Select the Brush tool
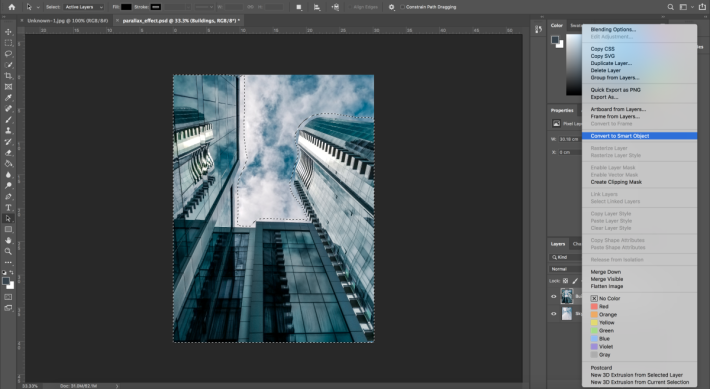The height and width of the screenshot is (389, 710). click(x=8, y=120)
